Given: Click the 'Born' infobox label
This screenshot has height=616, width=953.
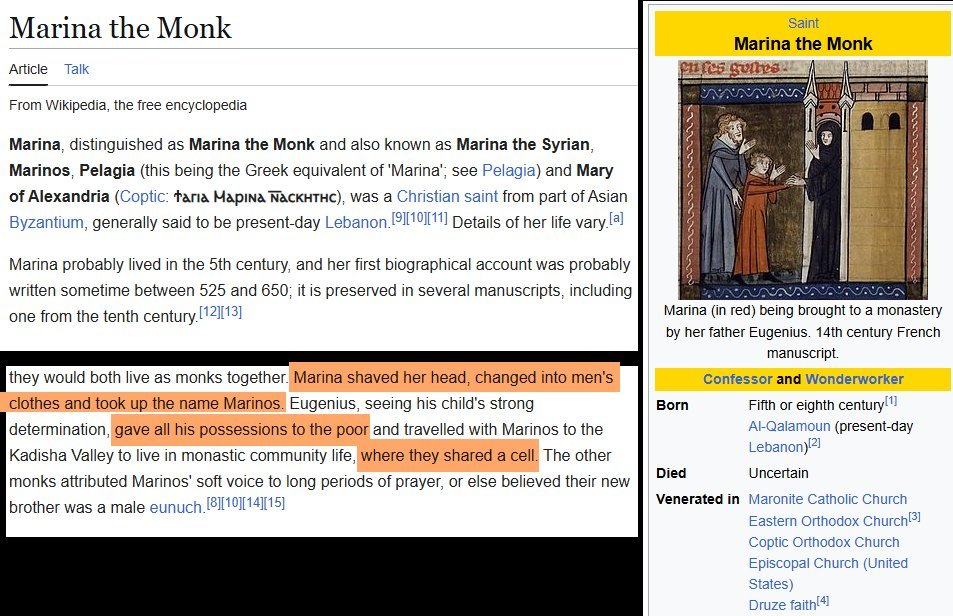Looking at the screenshot, I should [x=672, y=405].
